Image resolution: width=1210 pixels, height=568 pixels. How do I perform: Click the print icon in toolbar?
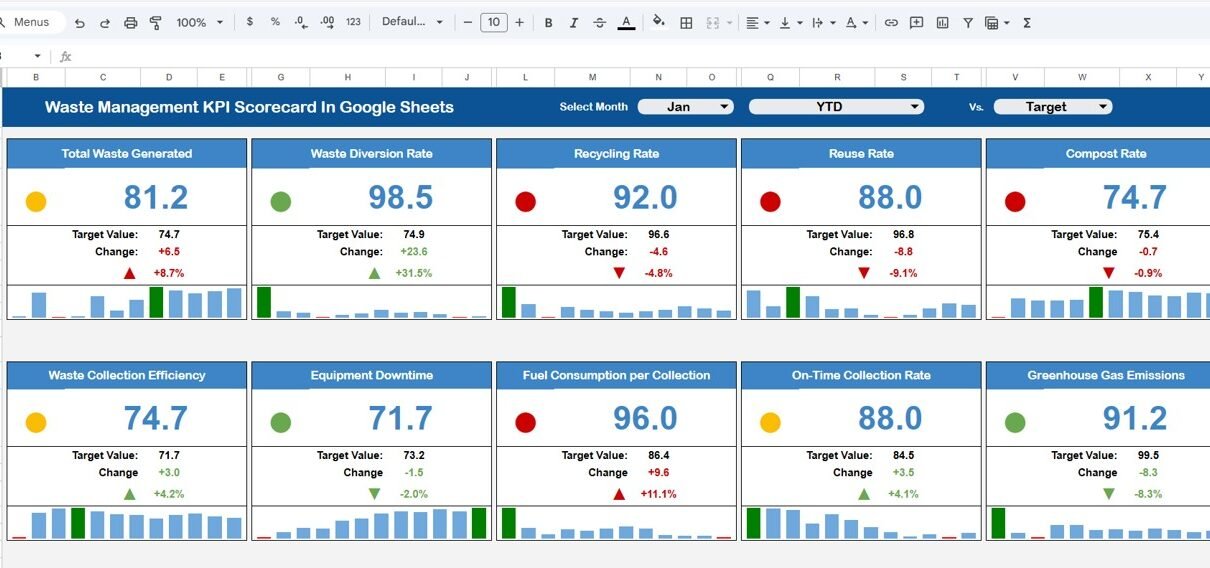pyautogui.click(x=131, y=22)
